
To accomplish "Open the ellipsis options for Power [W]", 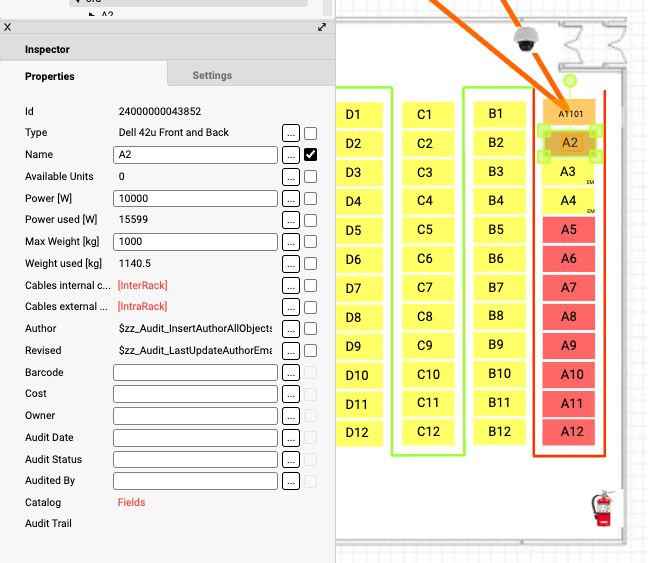I will tap(291, 198).
